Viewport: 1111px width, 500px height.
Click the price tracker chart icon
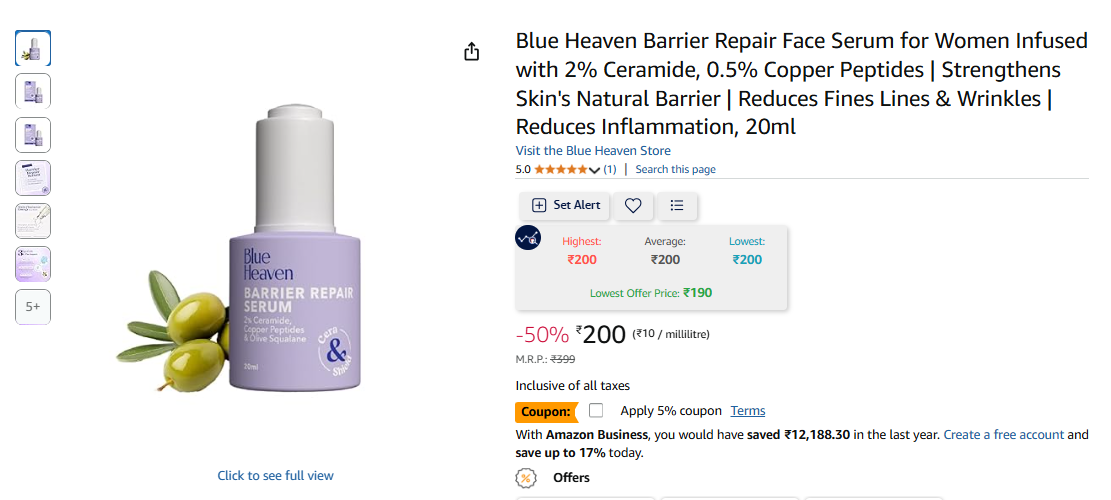click(x=528, y=237)
